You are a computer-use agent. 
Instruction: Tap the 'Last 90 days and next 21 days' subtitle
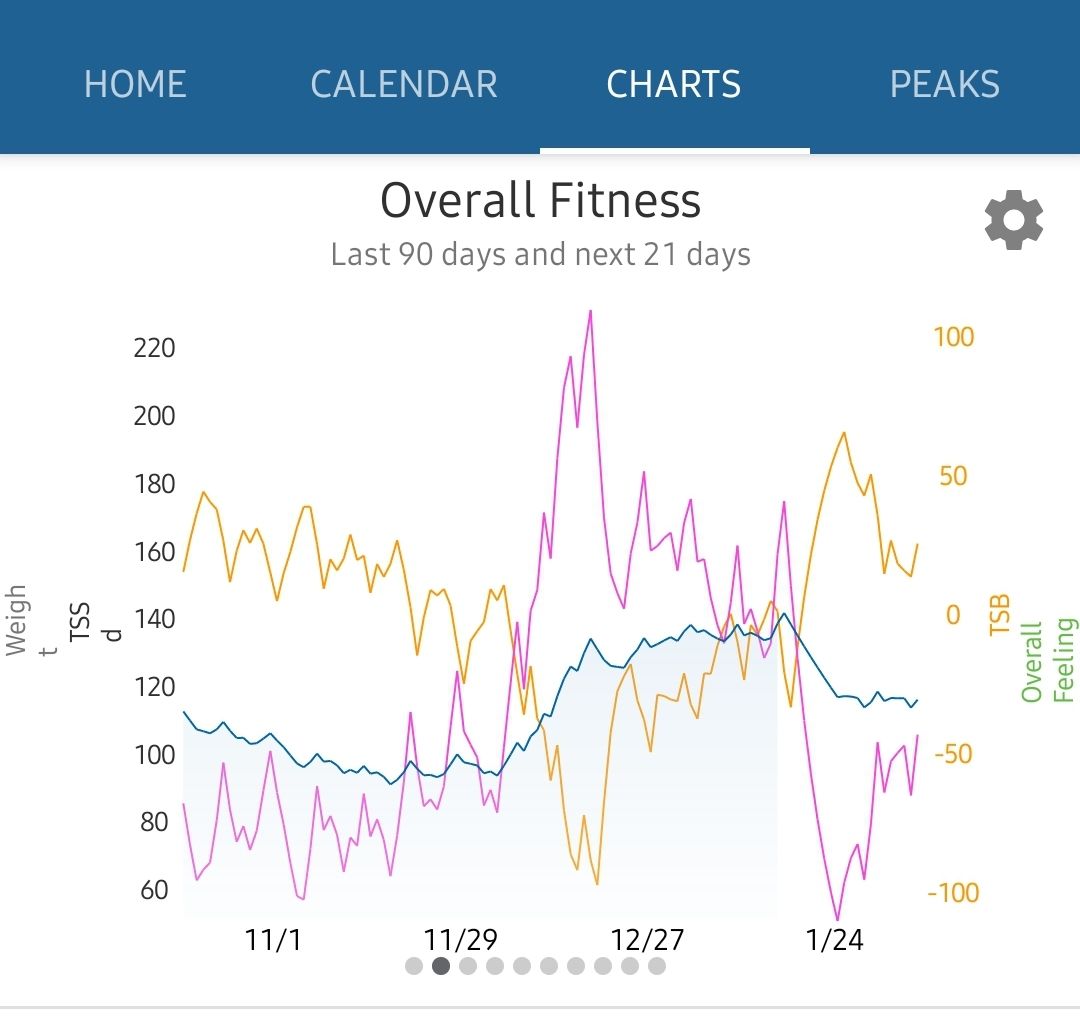point(540,255)
